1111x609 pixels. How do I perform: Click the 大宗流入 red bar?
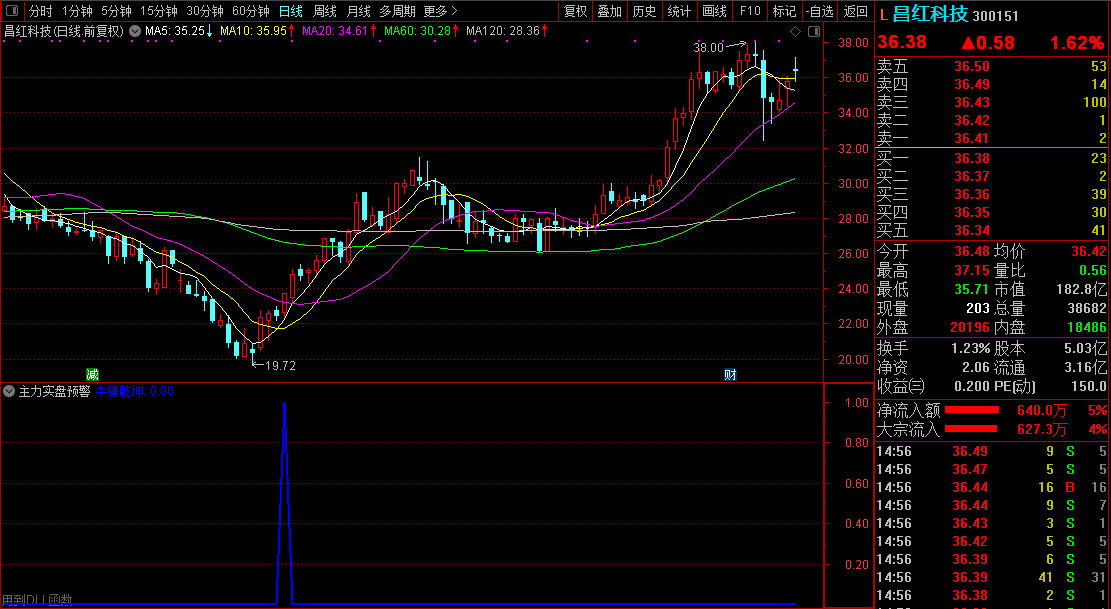tap(971, 429)
